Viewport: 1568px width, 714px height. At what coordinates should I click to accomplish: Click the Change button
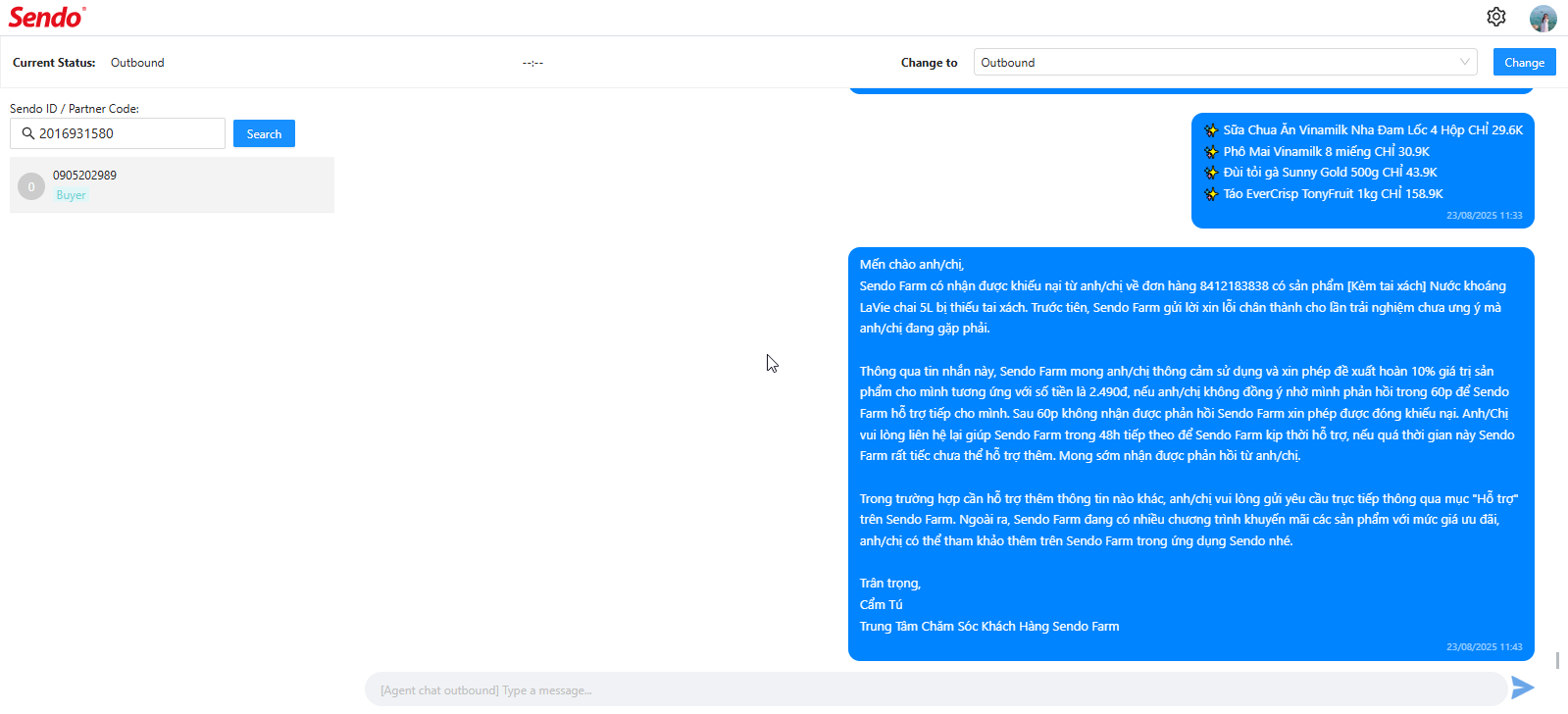pyautogui.click(x=1524, y=62)
